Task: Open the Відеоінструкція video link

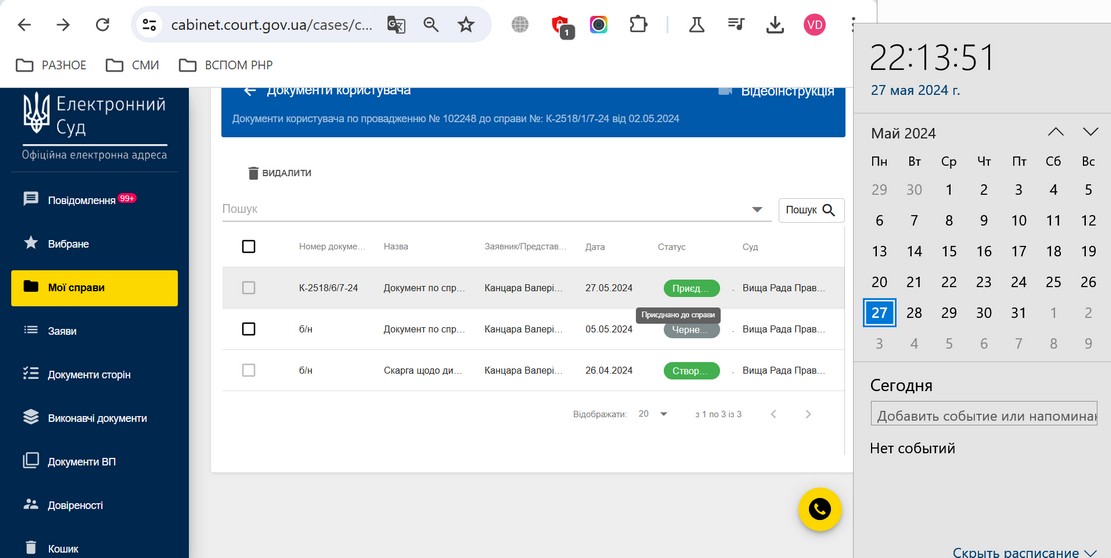Action: pyautogui.click(x=776, y=91)
